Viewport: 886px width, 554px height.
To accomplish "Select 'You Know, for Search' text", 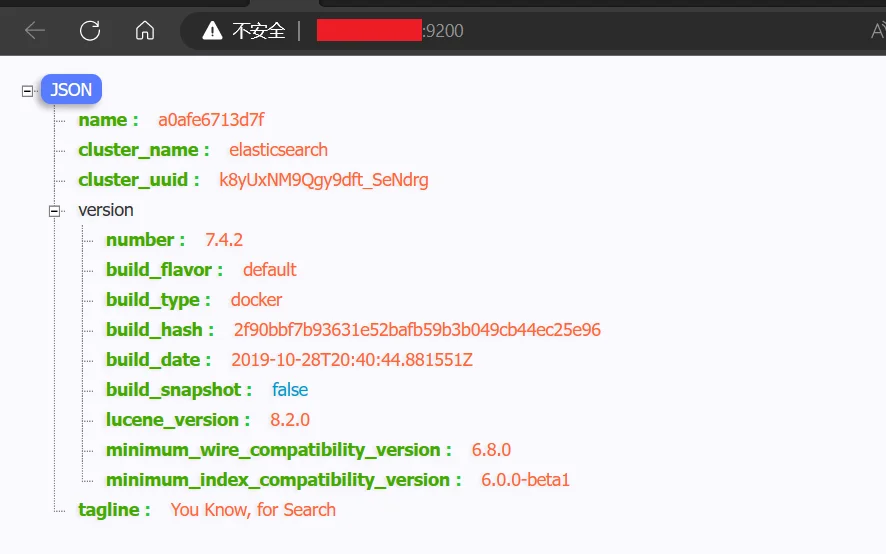I will coord(253,509).
